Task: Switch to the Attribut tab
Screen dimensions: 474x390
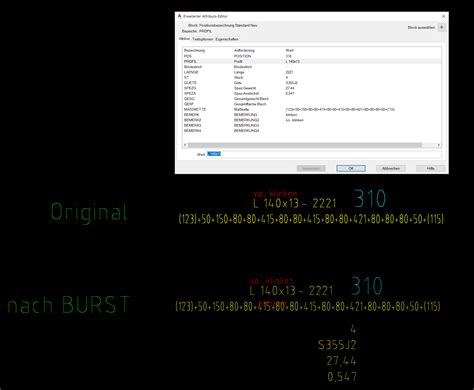Action: [x=184, y=39]
